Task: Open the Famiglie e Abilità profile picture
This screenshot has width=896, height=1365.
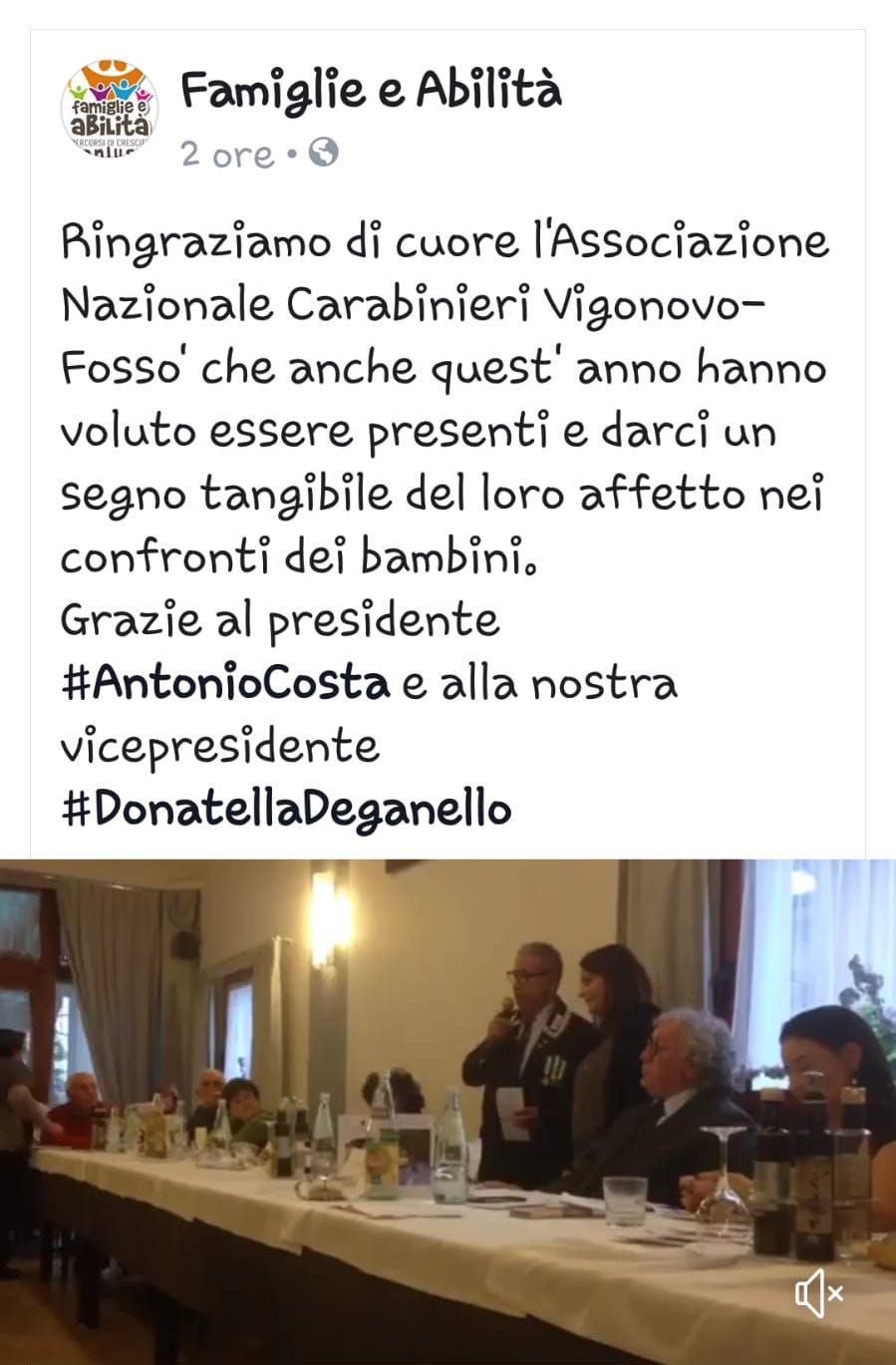Action: click(110, 108)
